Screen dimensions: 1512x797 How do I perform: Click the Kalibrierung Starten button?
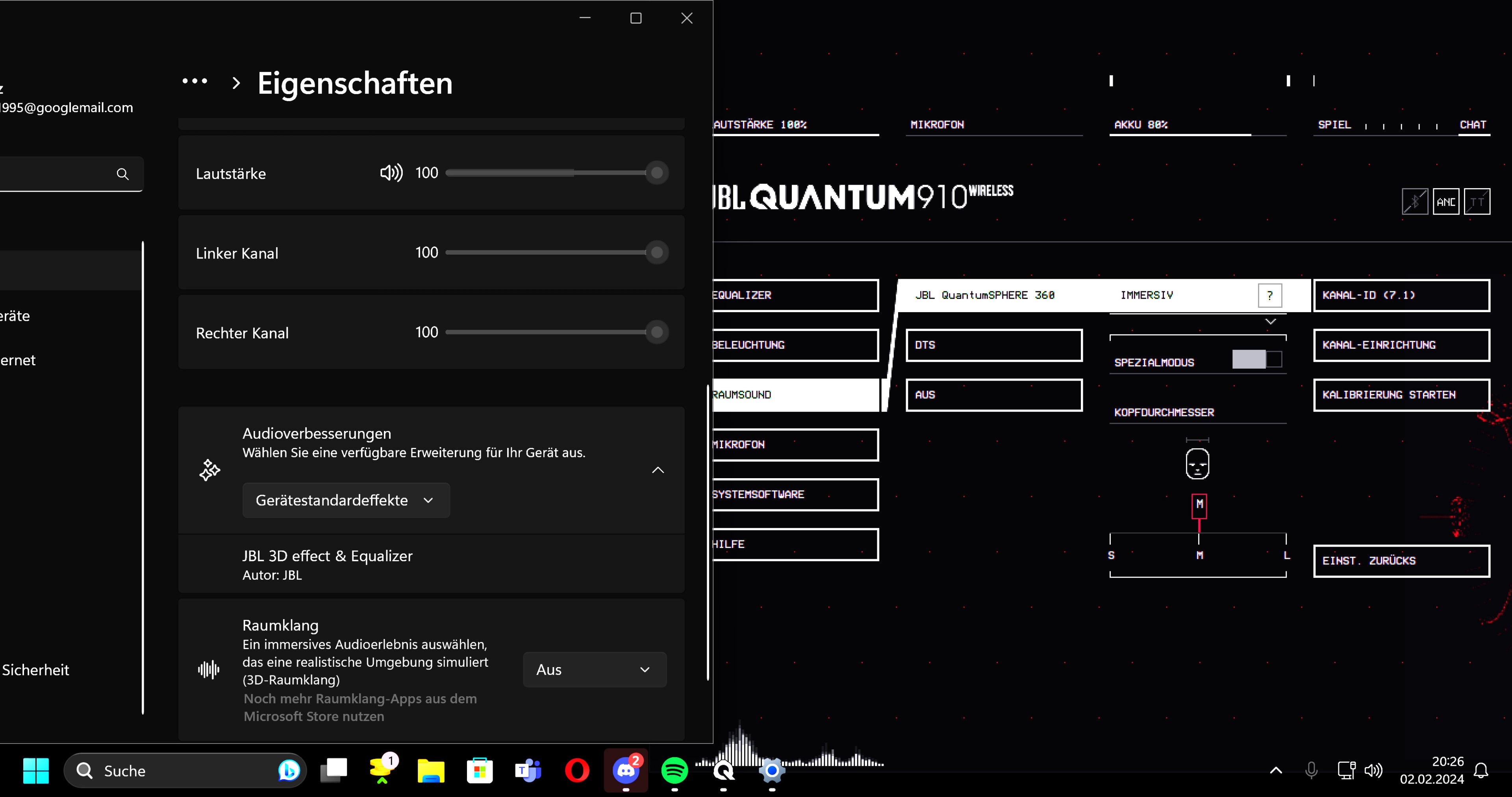click(1401, 395)
